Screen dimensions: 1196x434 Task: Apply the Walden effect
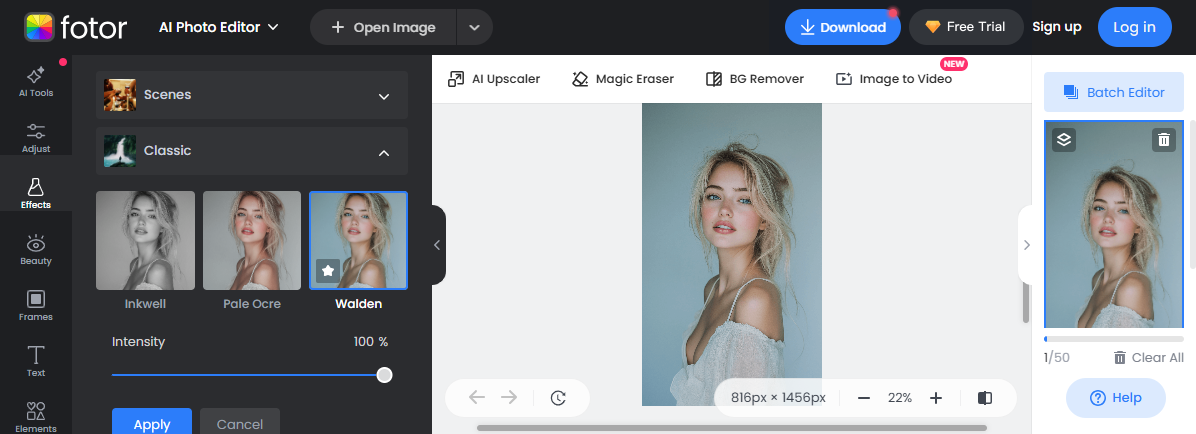pos(152,422)
